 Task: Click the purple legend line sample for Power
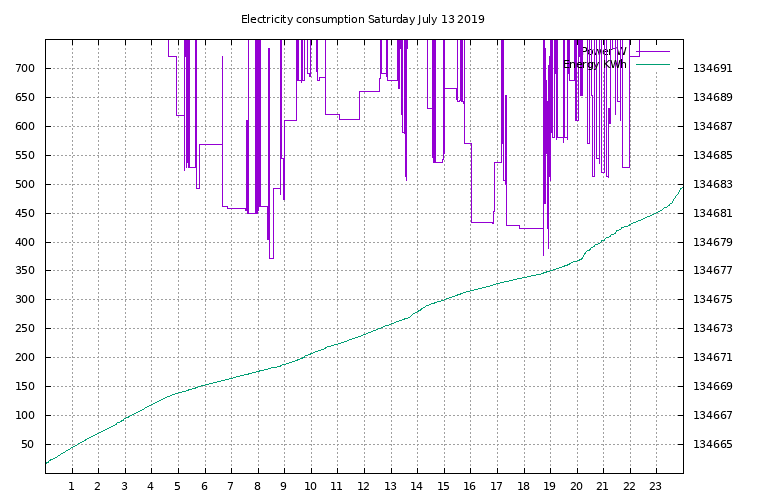(653, 51)
